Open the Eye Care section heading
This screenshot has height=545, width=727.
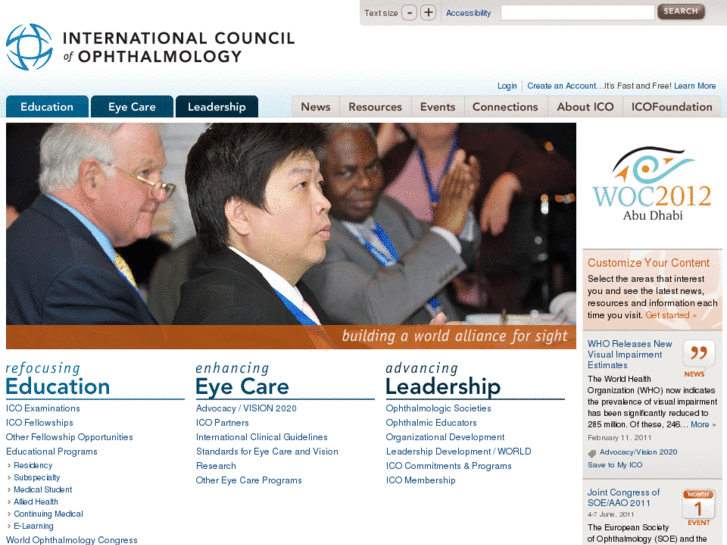[x=242, y=386]
